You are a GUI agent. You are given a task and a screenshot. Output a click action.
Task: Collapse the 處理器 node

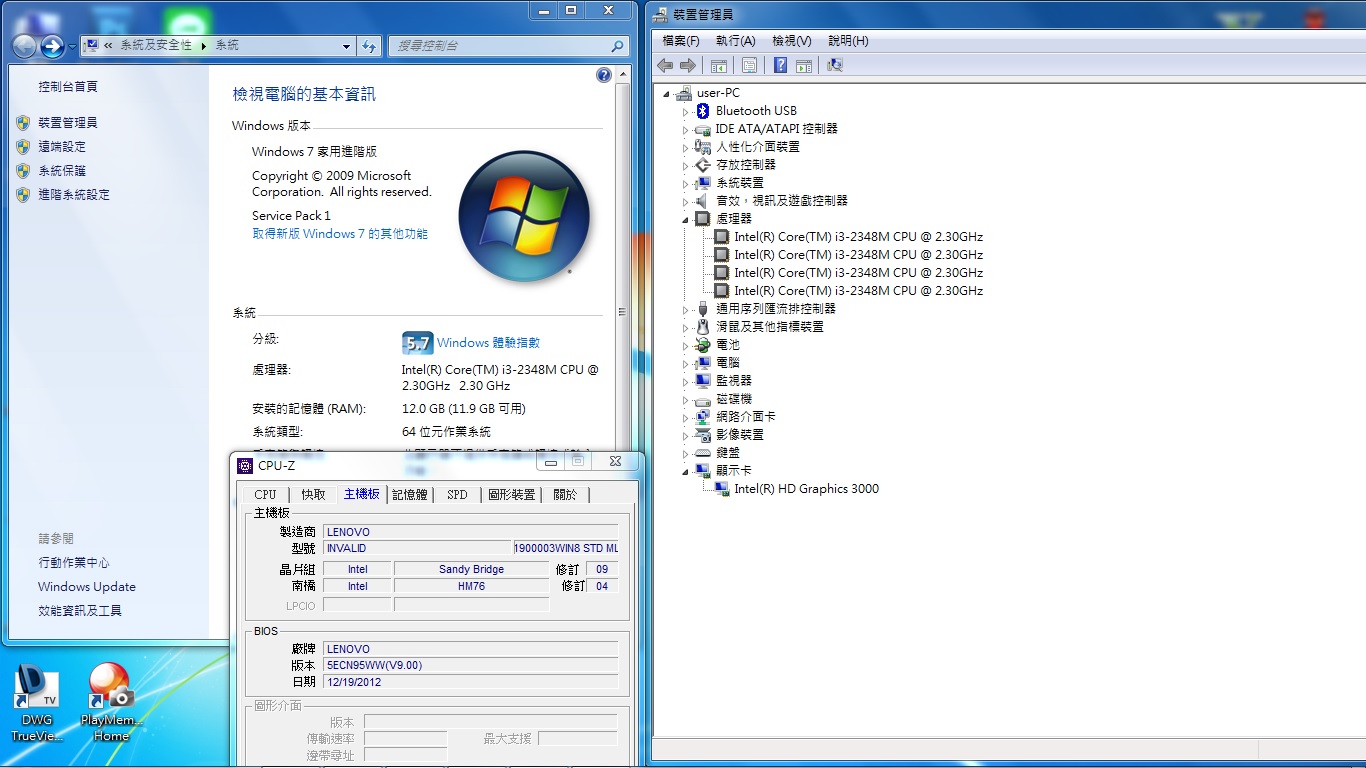coord(686,219)
